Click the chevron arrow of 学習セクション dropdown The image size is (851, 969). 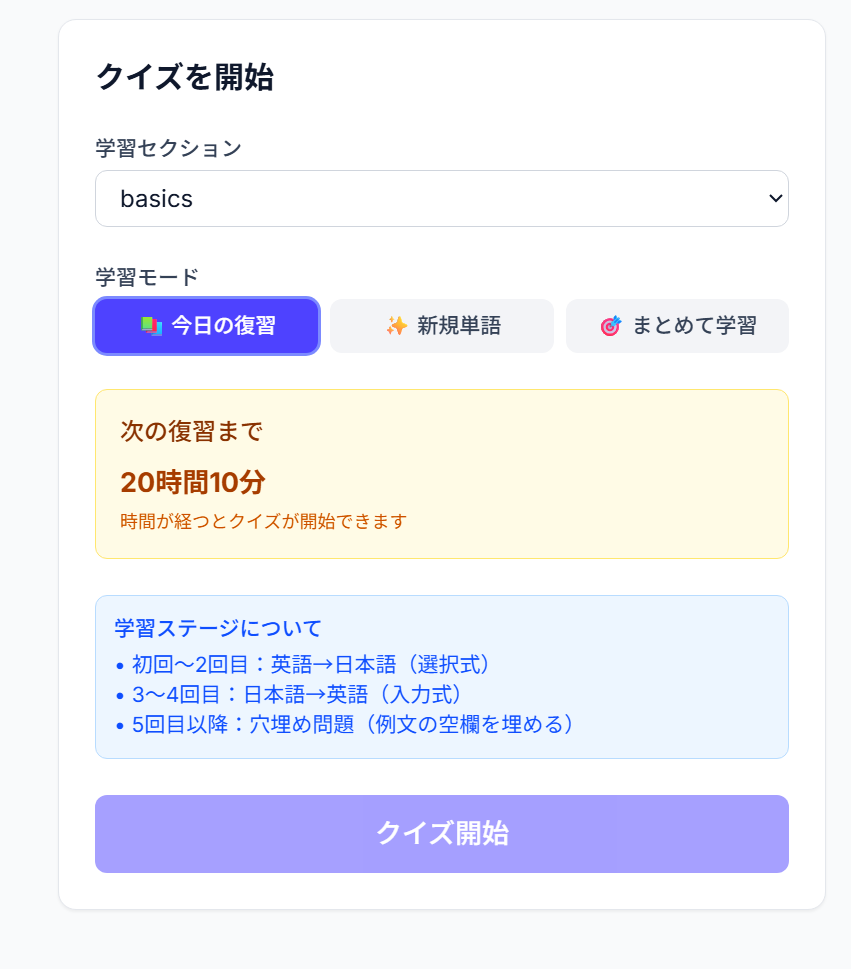pyautogui.click(x=775, y=198)
